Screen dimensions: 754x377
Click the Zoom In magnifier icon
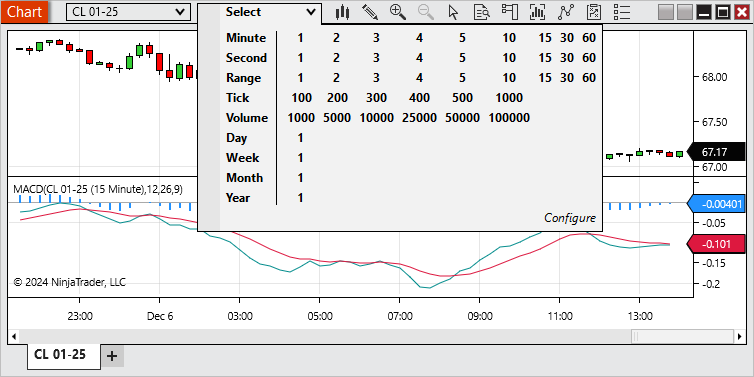(398, 12)
